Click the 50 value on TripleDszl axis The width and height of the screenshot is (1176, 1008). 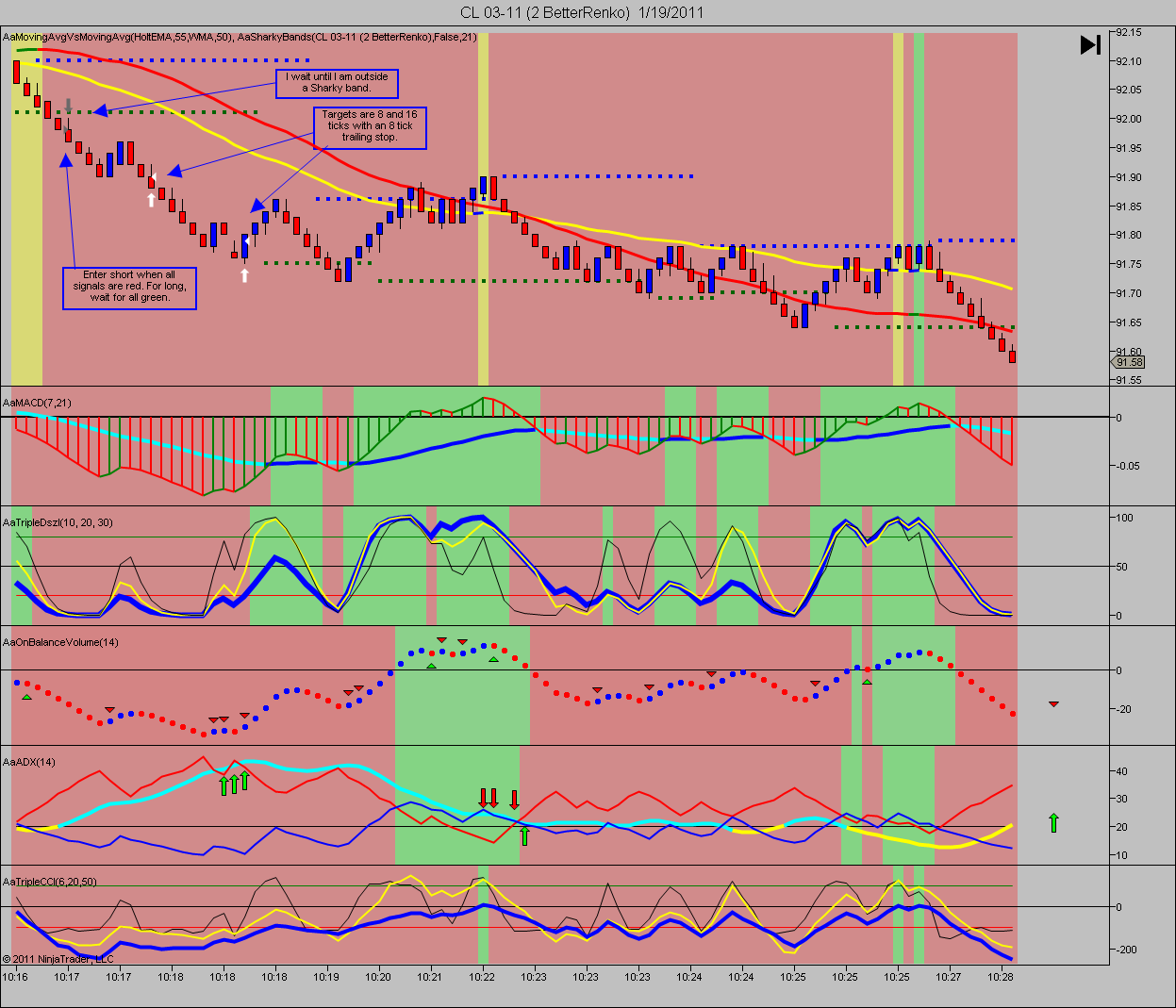click(1121, 567)
